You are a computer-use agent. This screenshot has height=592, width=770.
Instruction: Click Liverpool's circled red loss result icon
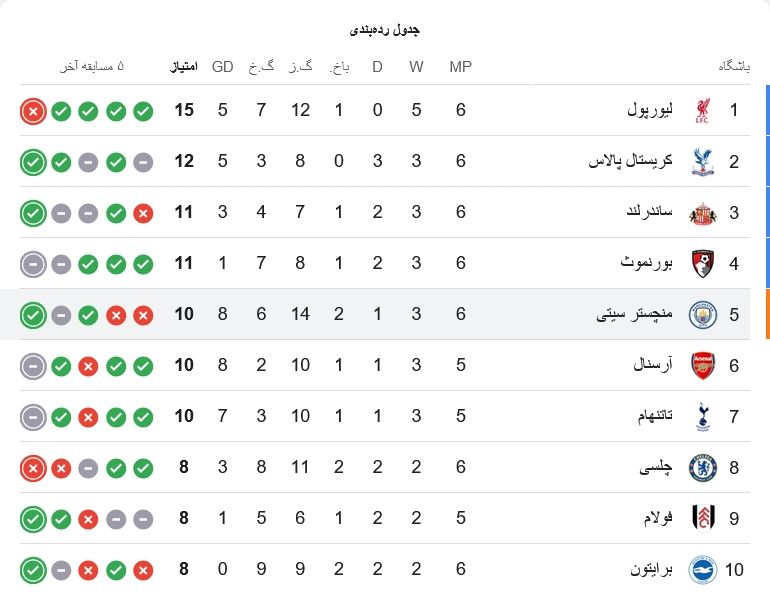coord(33,111)
